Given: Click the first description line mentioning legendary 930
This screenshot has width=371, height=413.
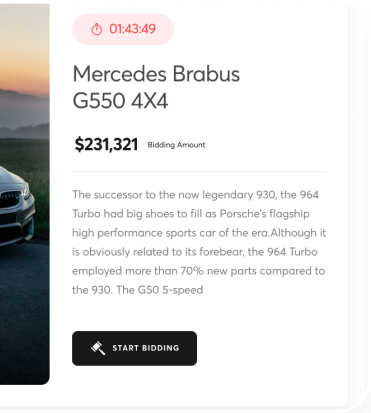Looking at the screenshot, I should (x=195, y=195).
